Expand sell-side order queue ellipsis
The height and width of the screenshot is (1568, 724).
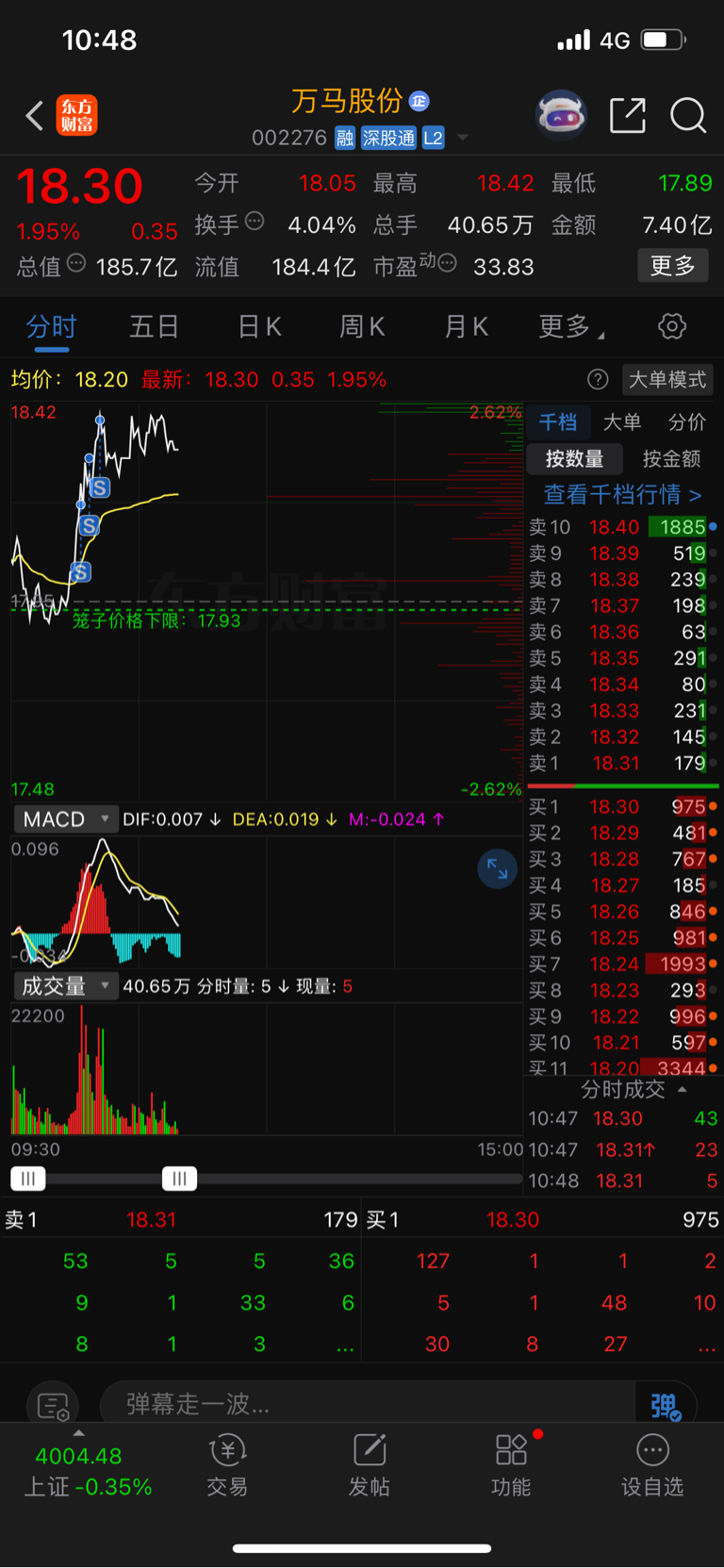pyautogui.click(x=345, y=1345)
